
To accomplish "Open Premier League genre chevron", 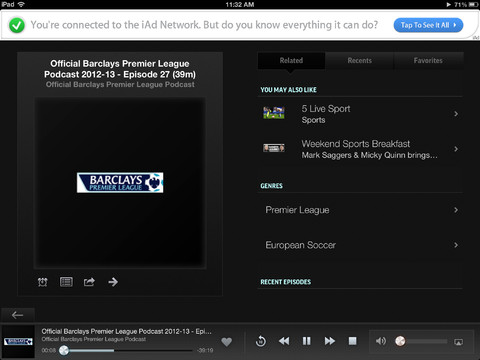I will 456,210.
